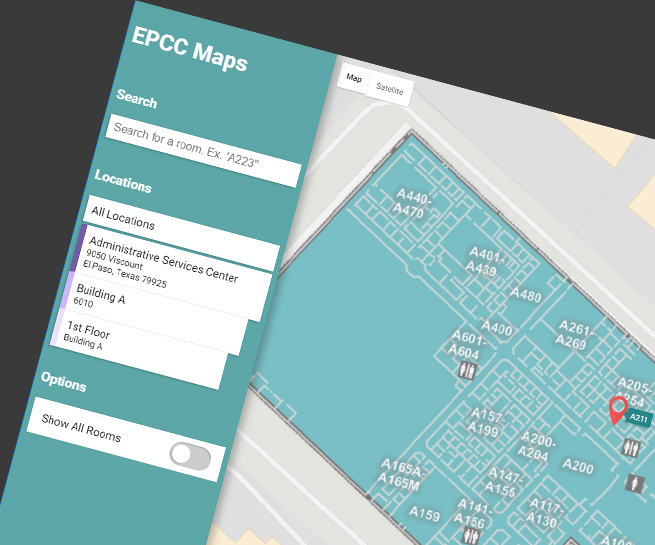655x545 pixels.
Task: Switch to the Satellite map view
Action: coord(390,90)
